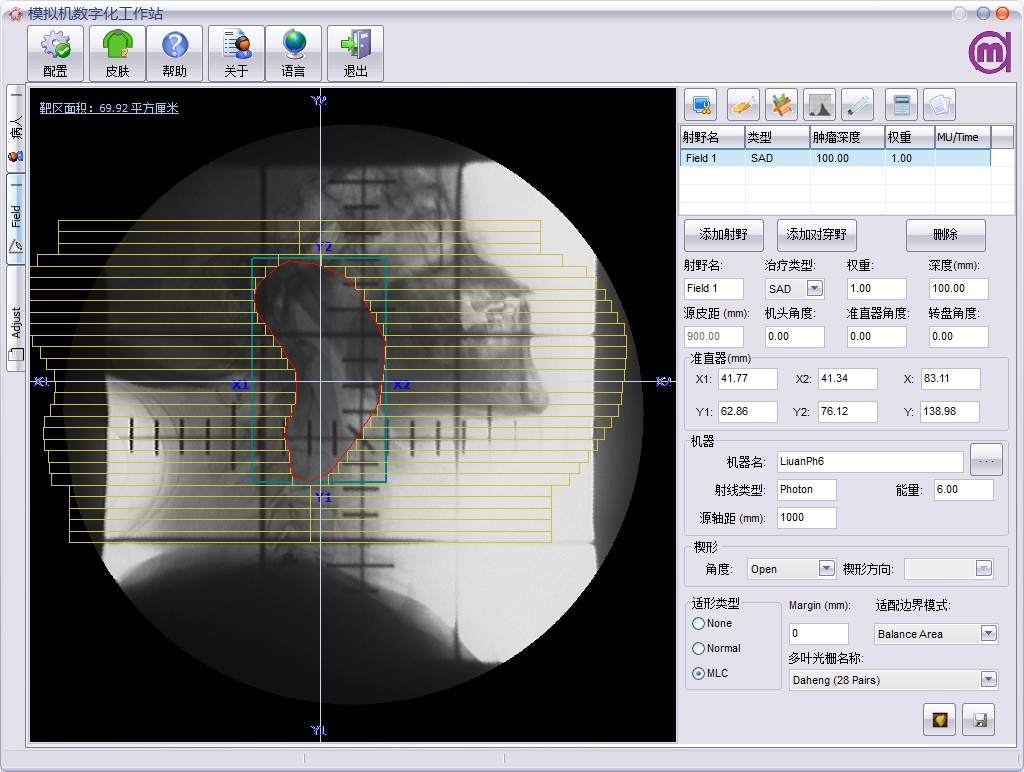Viewport: 1024px width, 772px height.
Task: Click the 机头角度 input field
Action: [794, 336]
